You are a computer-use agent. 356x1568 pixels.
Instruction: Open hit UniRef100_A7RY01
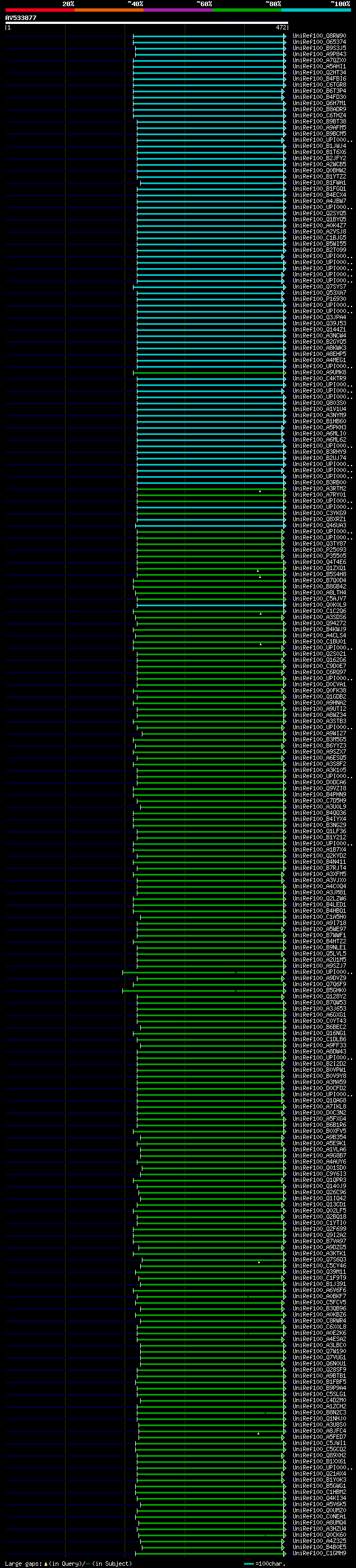319,495
